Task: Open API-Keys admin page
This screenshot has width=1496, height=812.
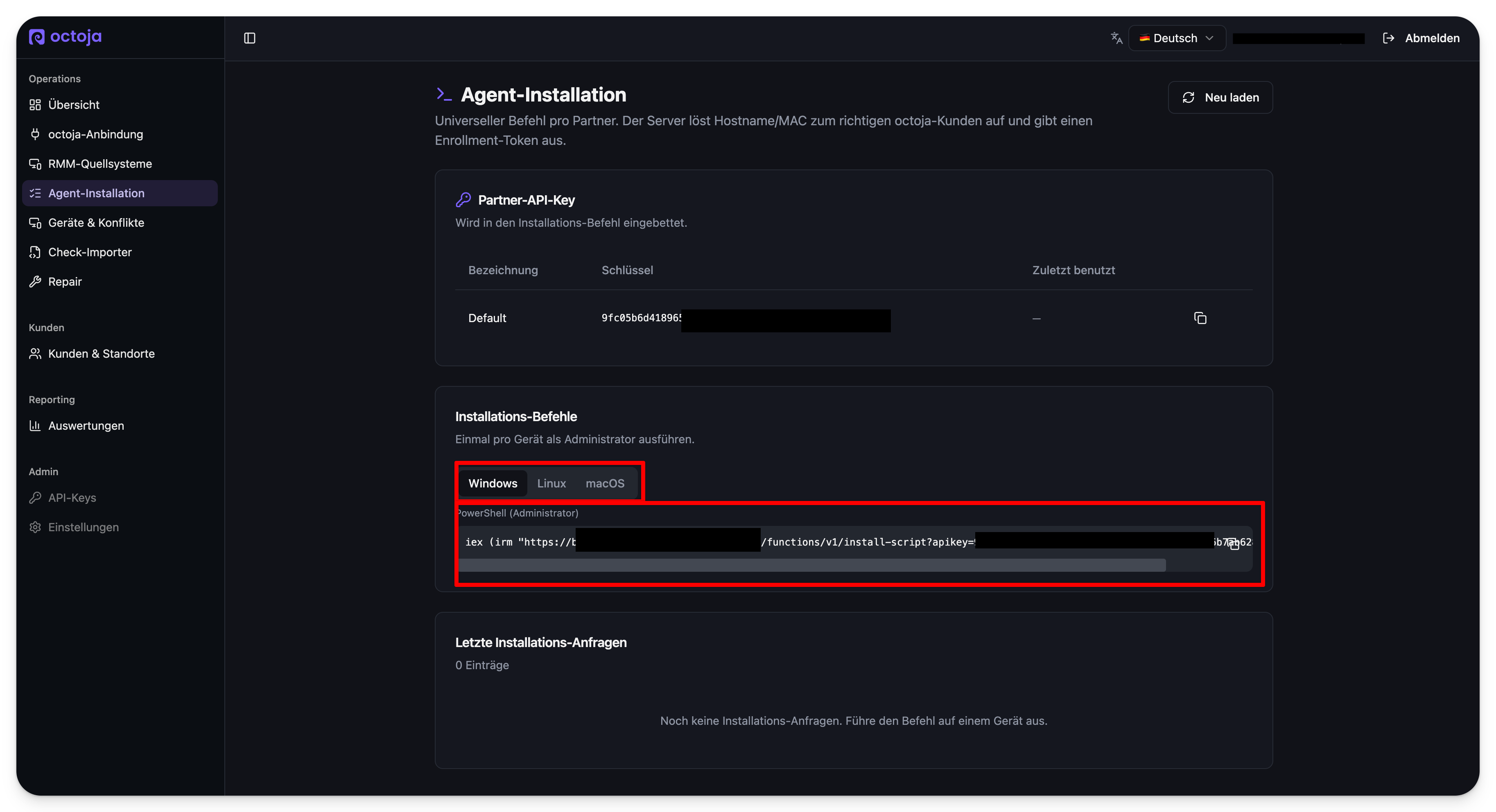Action: pyautogui.click(x=120, y=498)
